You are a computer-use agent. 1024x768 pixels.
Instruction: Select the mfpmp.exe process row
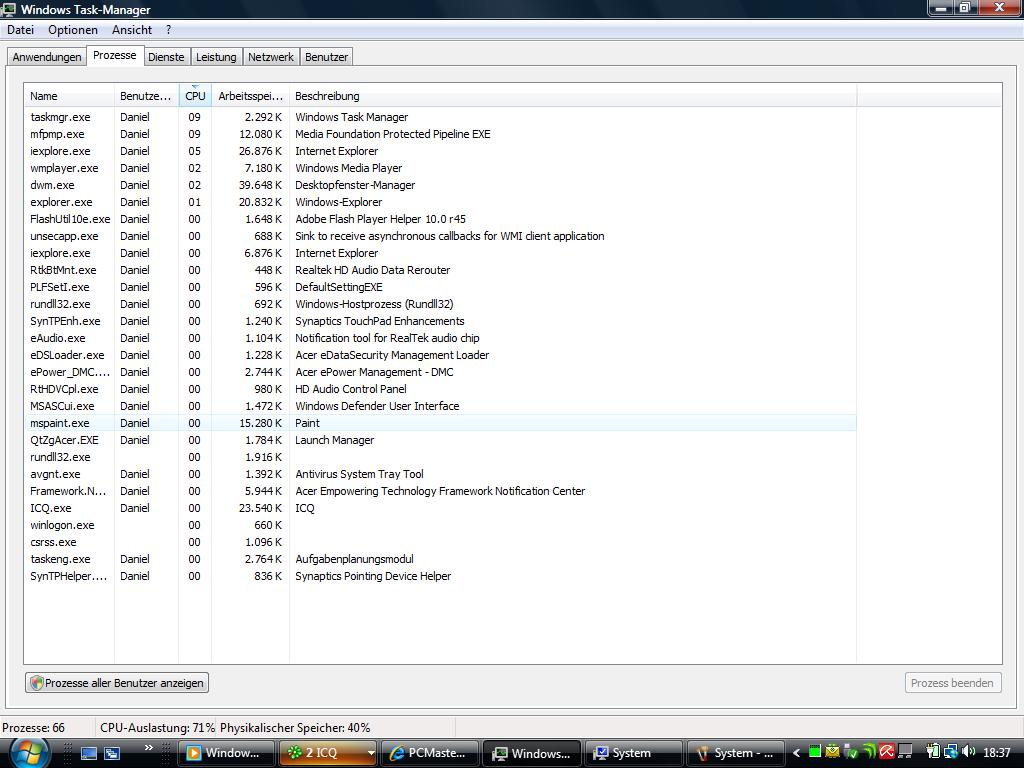click(440, 134)
